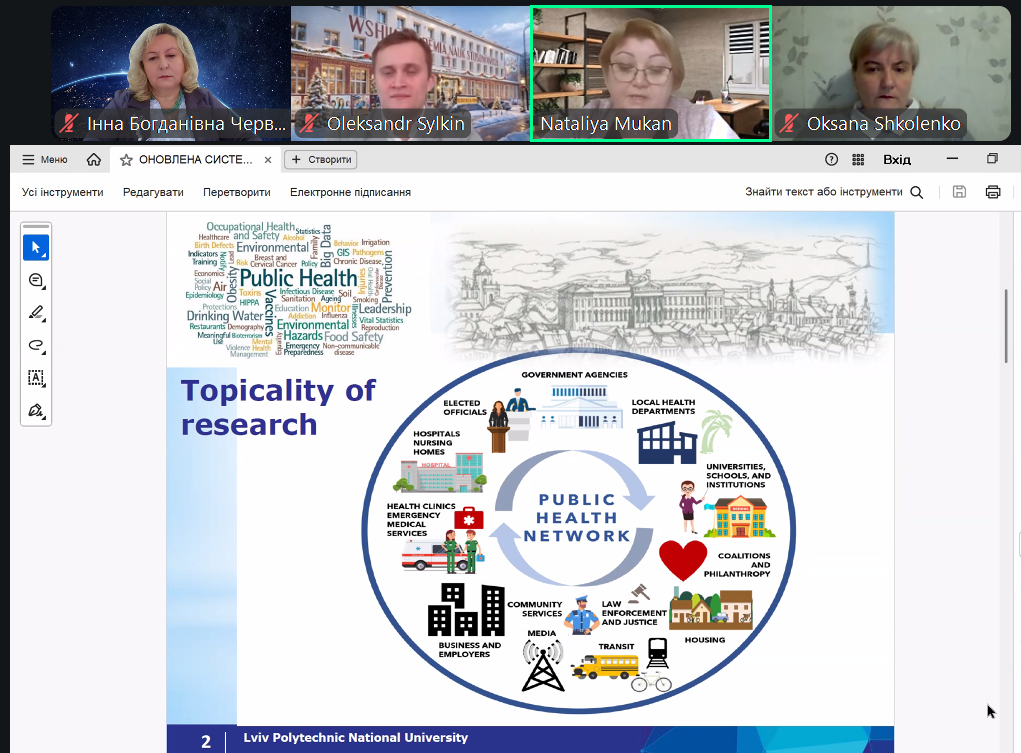This screenshot has width=1021, height=753.
Task: Select the arrow selection tool
Action: pos(36,247)
